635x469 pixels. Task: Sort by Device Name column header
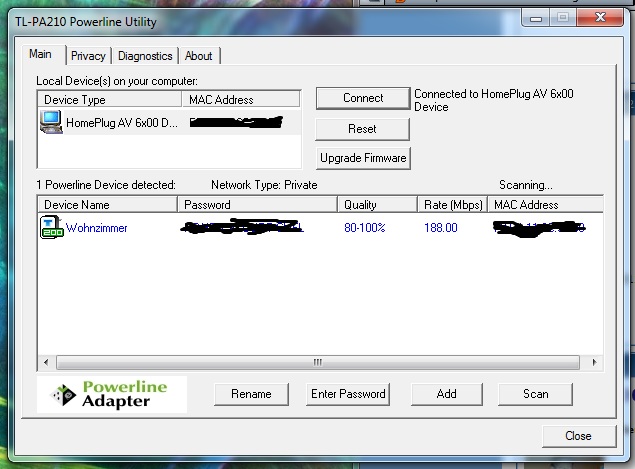tap(107, 205)
